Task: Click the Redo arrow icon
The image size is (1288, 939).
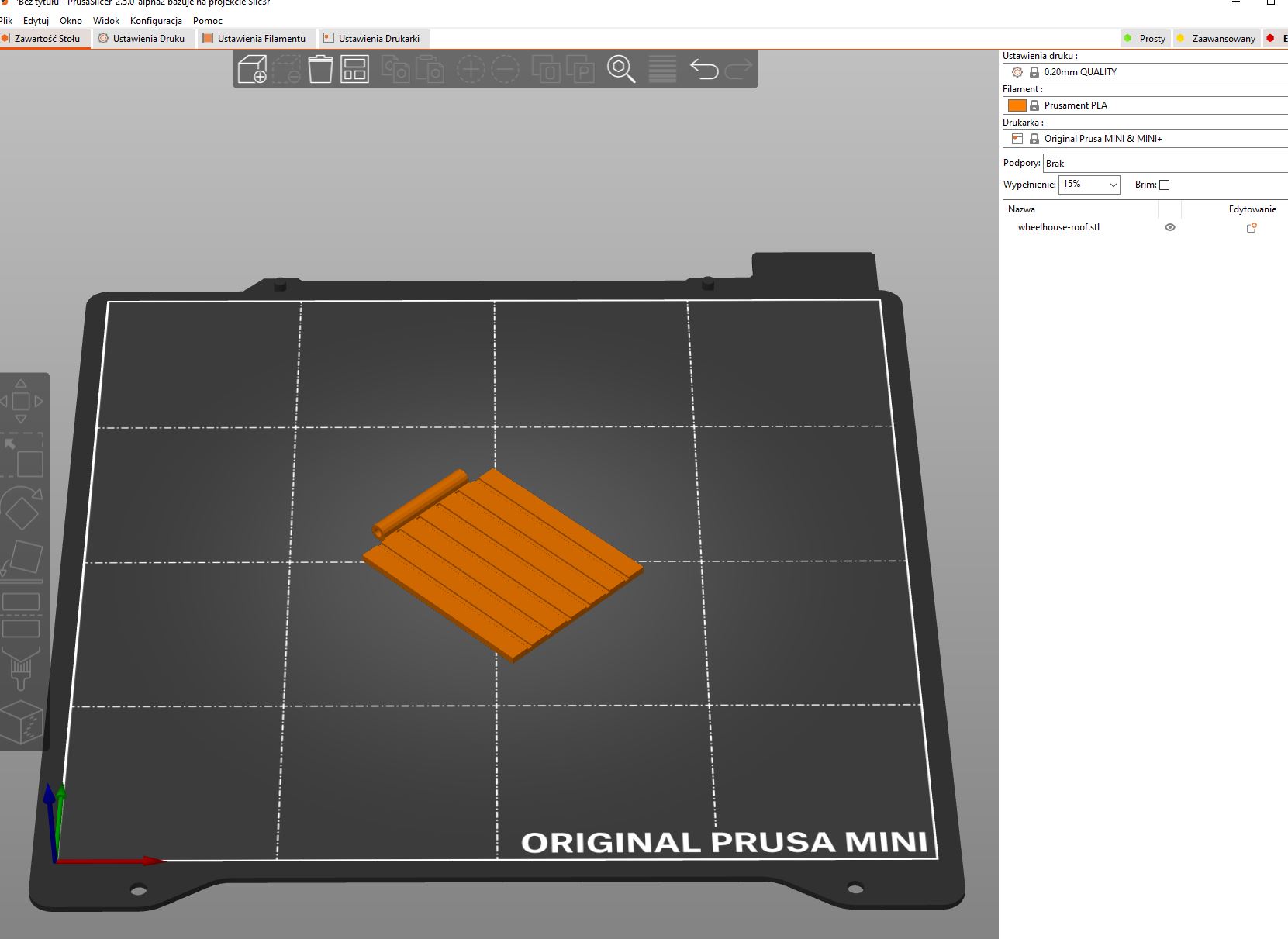Action: (738, 69)
